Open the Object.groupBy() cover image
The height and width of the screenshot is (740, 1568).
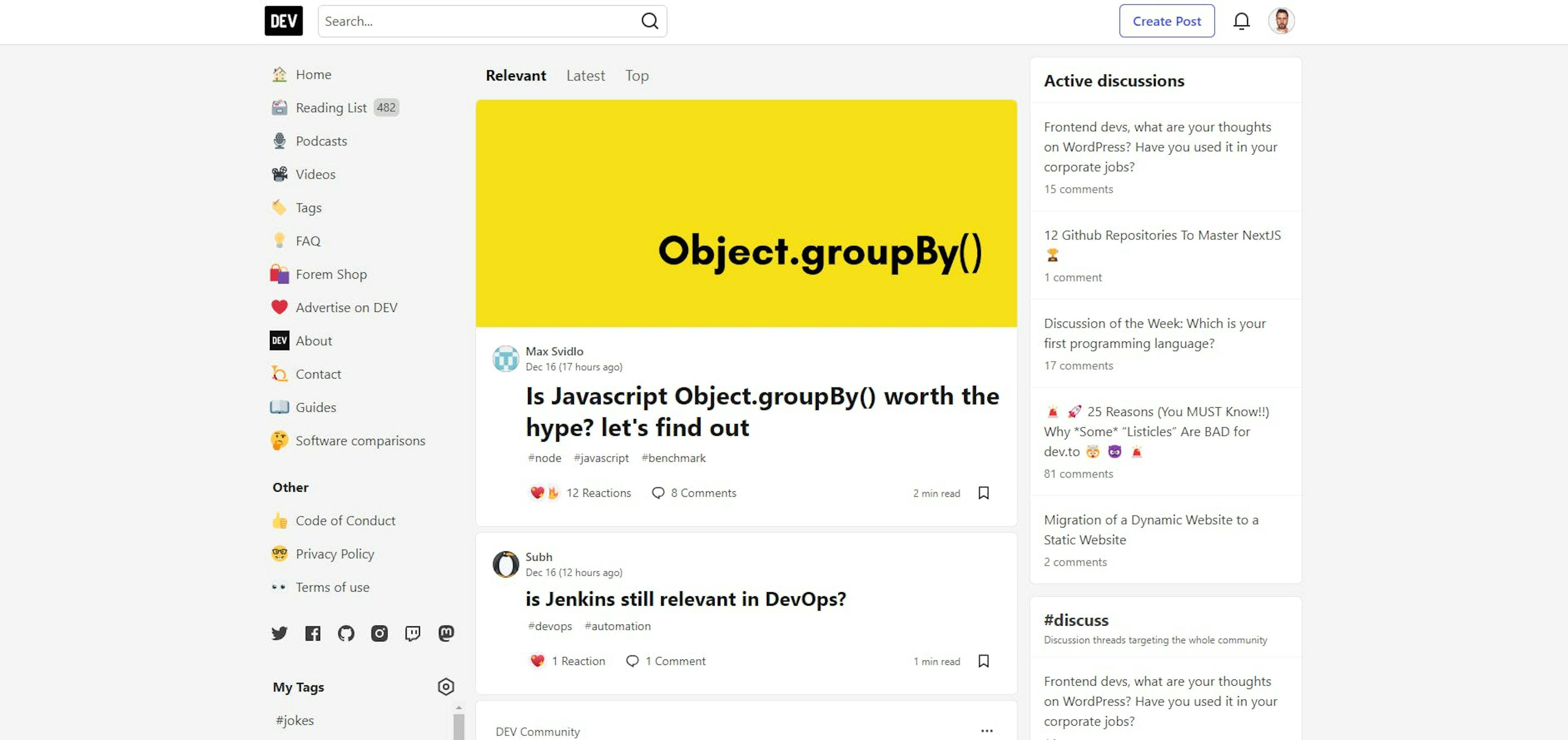pyautogui.click(x=746, y=214)
